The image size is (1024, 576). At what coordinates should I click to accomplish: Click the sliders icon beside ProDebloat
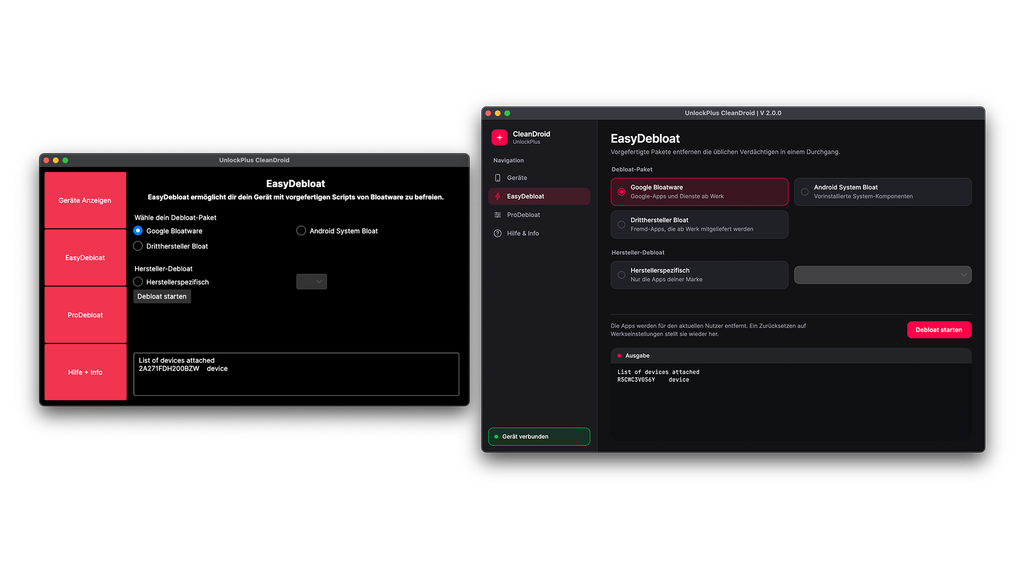click(x=498, y=215)
